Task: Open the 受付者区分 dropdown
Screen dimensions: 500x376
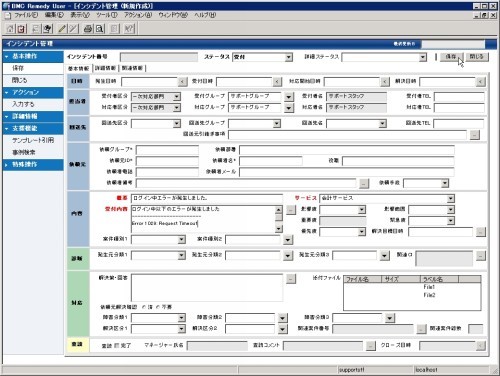Action: [177, 97]
